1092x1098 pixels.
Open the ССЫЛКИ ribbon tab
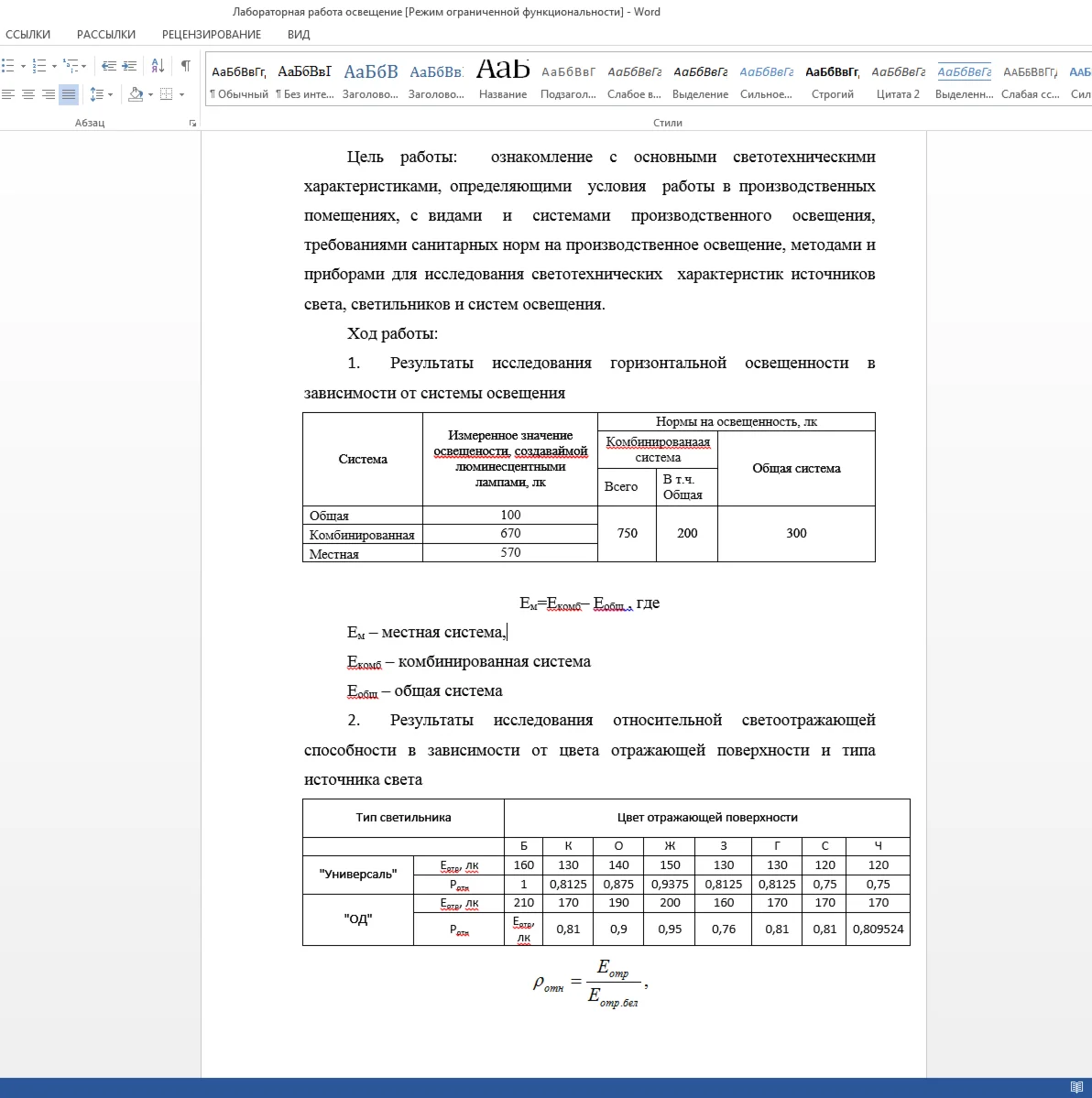[28, 34]
